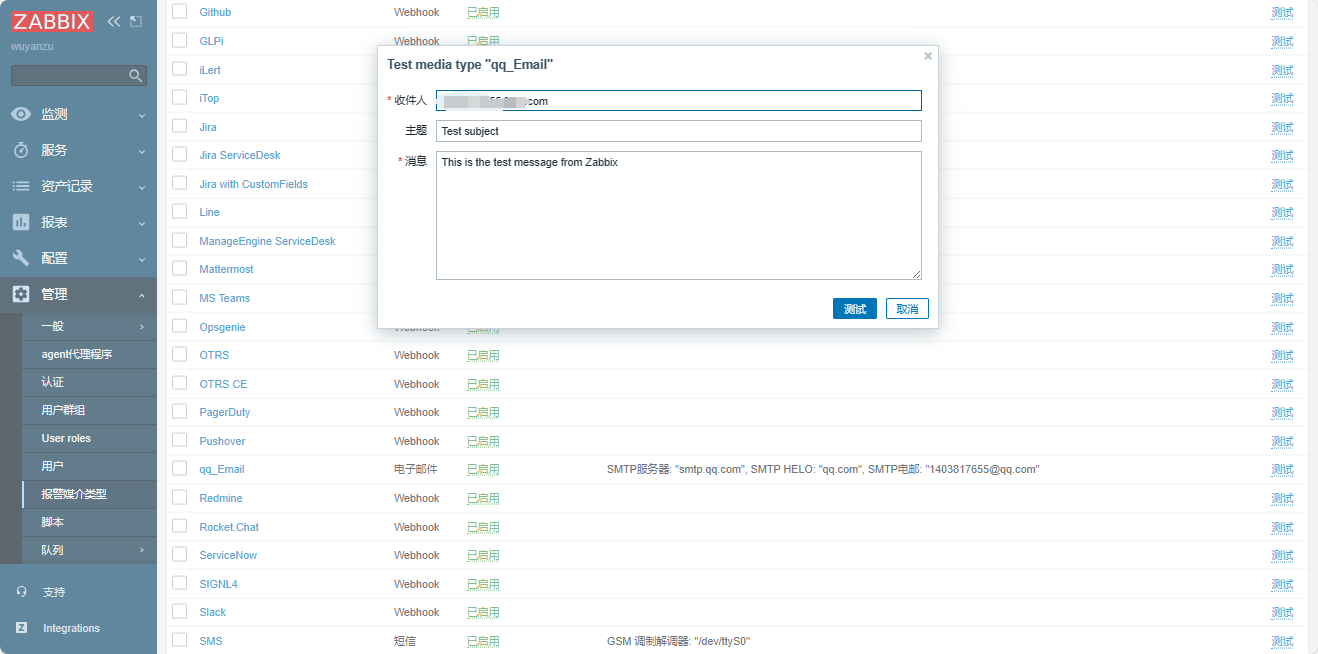Check the Mattermost row checkbox
The image size is (1318, 654).
click(x=180, y=268)
